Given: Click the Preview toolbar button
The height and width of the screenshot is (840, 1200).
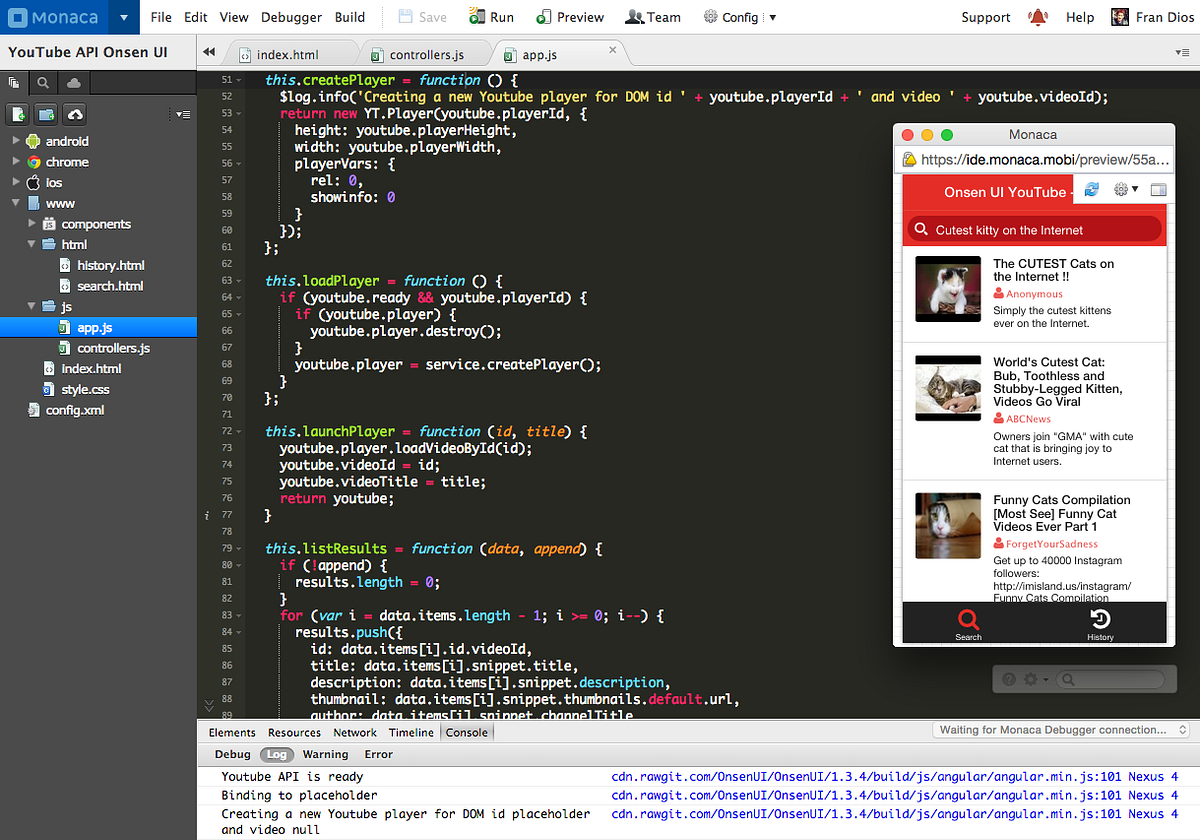Looking at the screenshot, I should pos(570,17).
